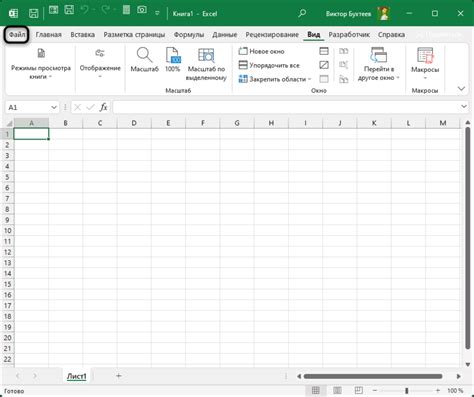Screen dimensions: 474x397
Task: Switch to Normal view in status bar
Action: coord(315,390)
